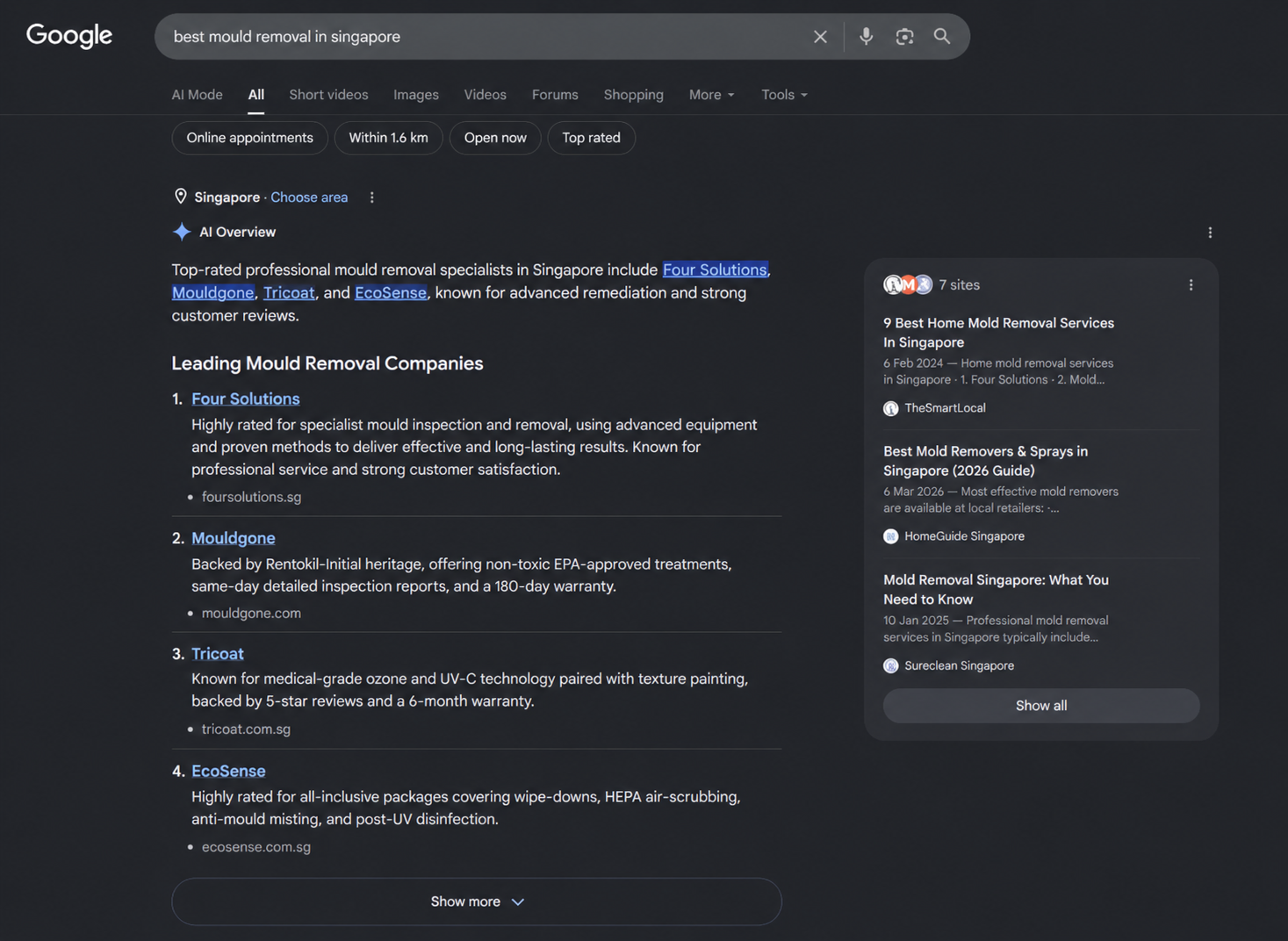This screenshot has height=941, width=1288.
Task: Start voice search with microphone icon
Action: point(866,36)
